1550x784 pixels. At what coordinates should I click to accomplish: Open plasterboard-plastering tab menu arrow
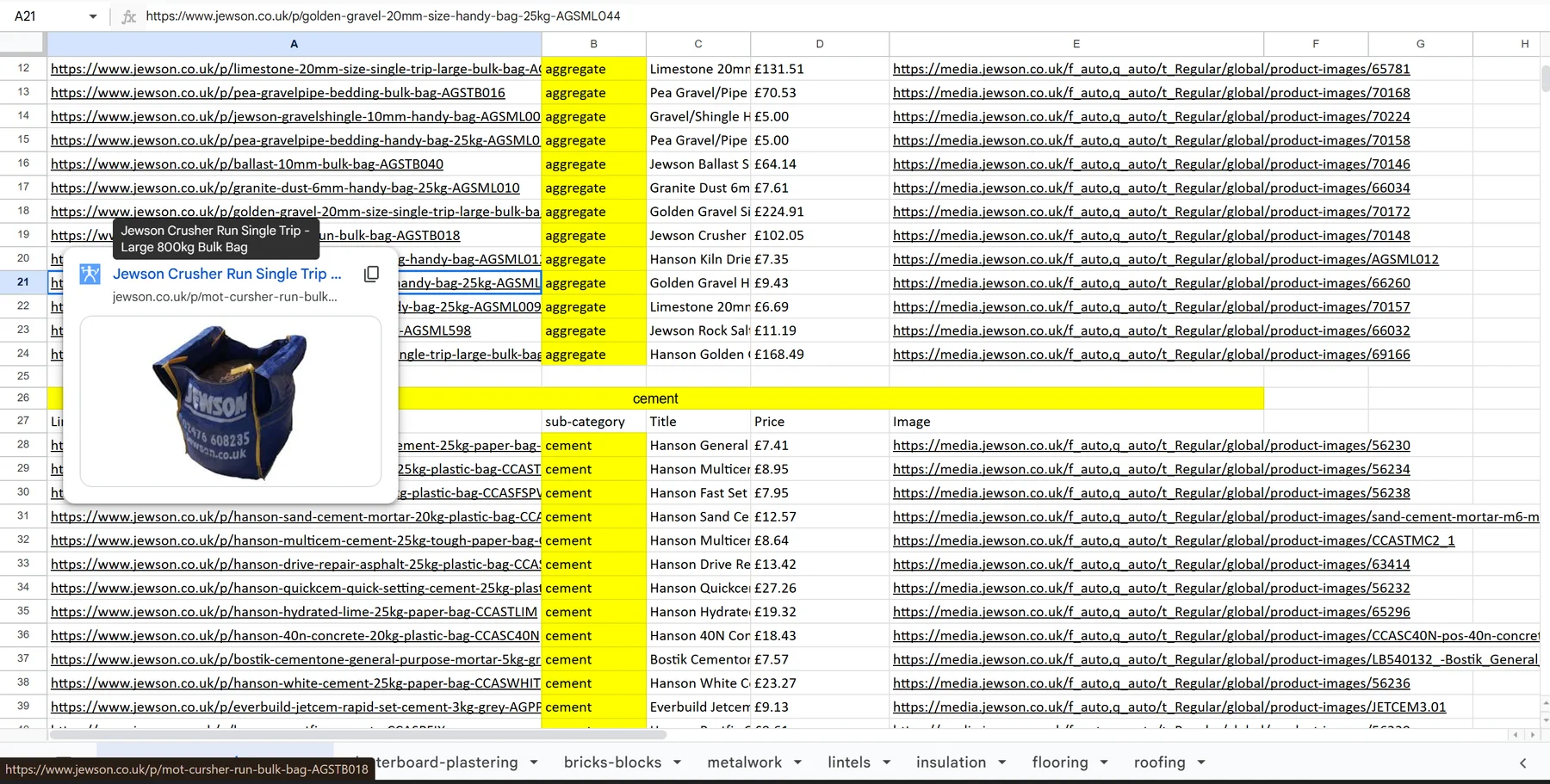pos(534,762)
